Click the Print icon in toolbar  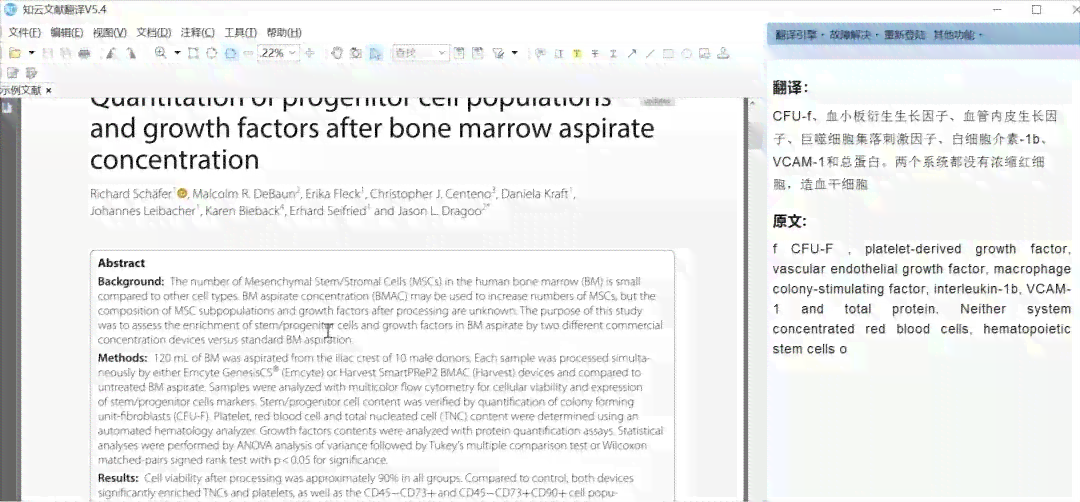coord(84,53)
